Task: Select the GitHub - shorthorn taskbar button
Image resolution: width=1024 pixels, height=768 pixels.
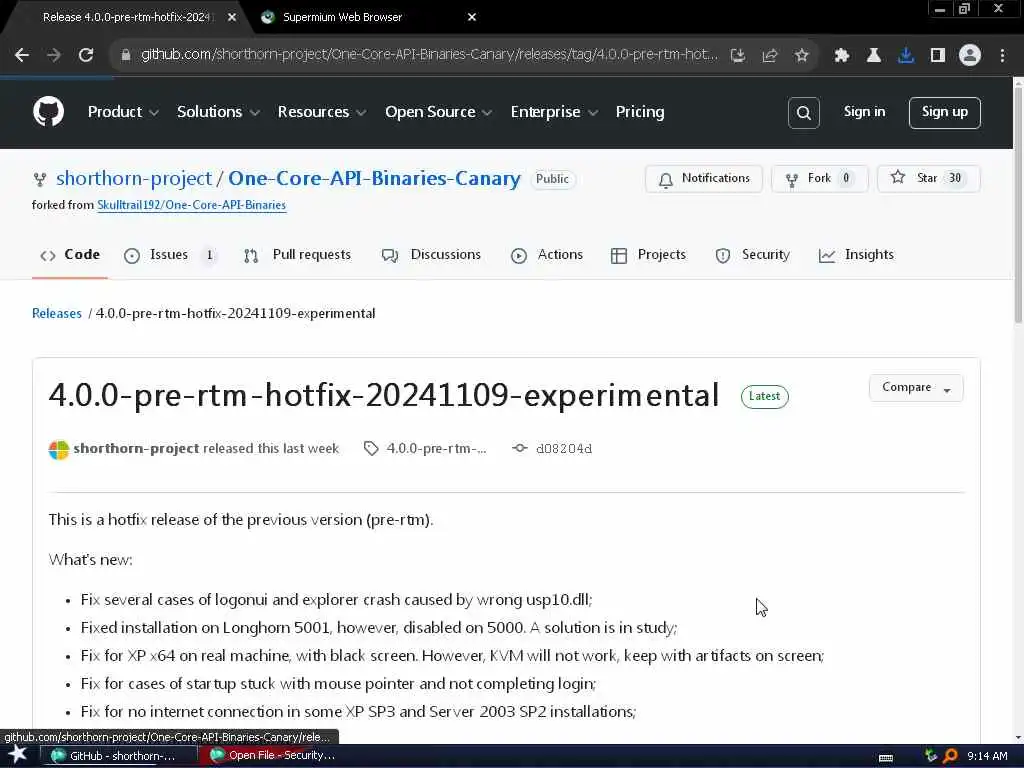Action: click(x=119, y=756)
